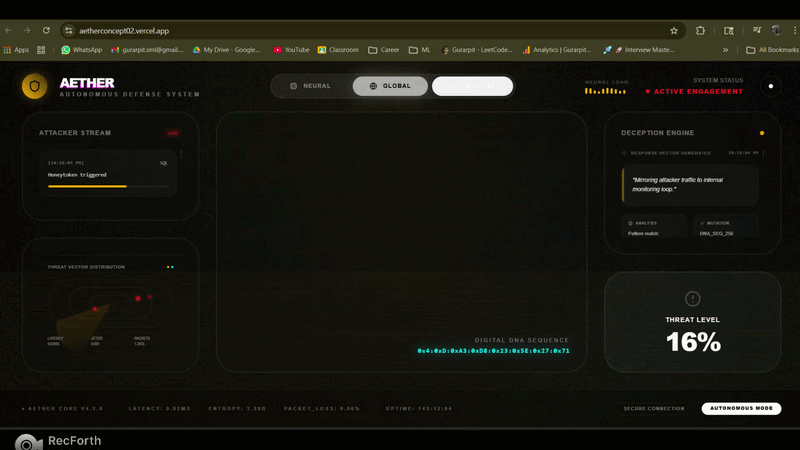The image size is (800, 450).
Task: Open the YouTube bookmark
Action: 291,50
